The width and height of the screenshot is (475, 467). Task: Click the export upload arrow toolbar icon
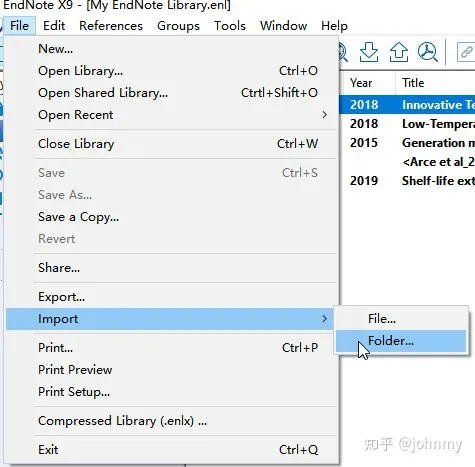coord(399,52)
